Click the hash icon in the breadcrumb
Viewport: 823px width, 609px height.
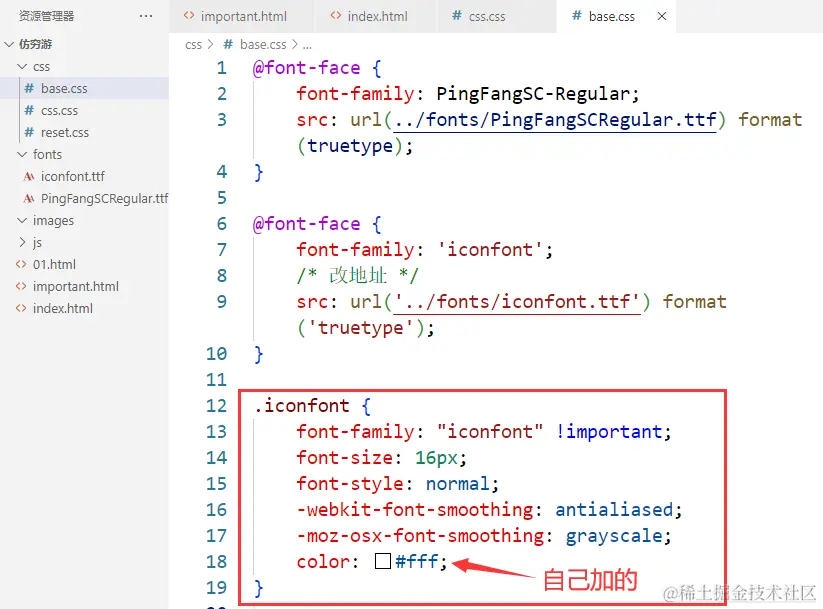(228, 44)
